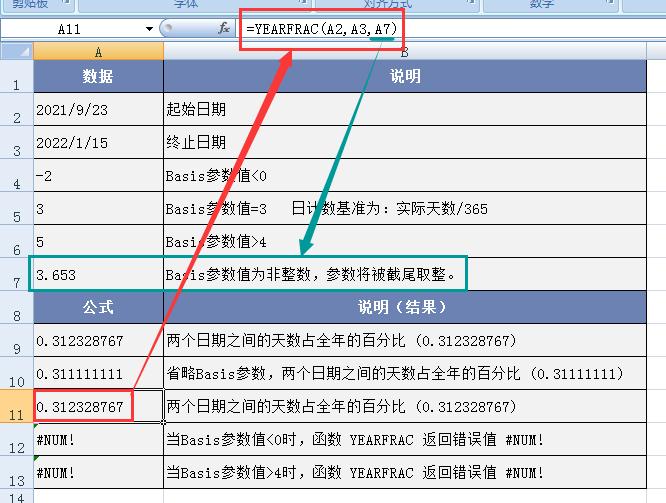Select cell A10 with 0.311111111
This screenshot has width=666, height=503.
(x=98, y=373)
